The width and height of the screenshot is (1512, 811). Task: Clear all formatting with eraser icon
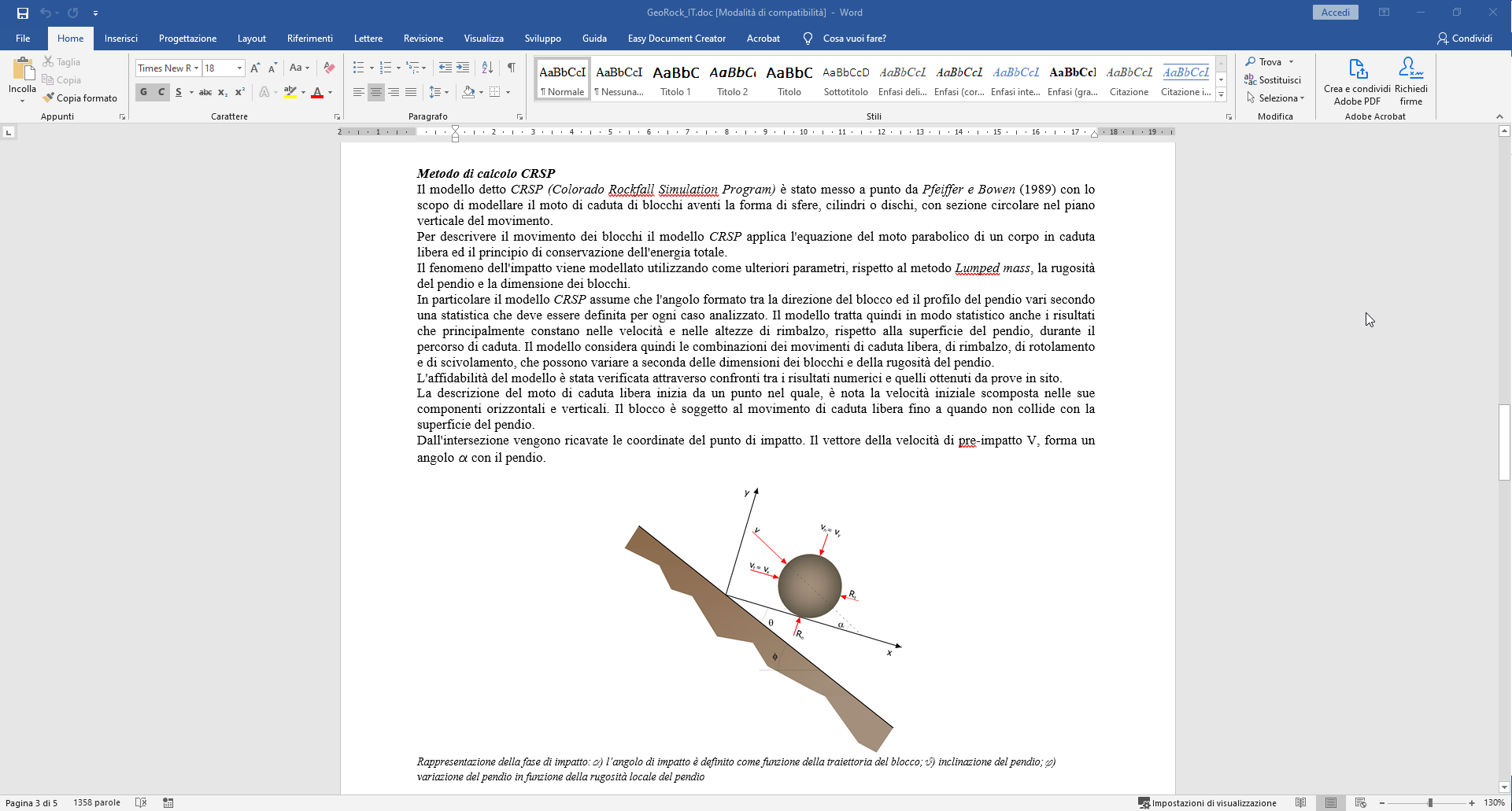pyautogui.click(x=329, y=68)
